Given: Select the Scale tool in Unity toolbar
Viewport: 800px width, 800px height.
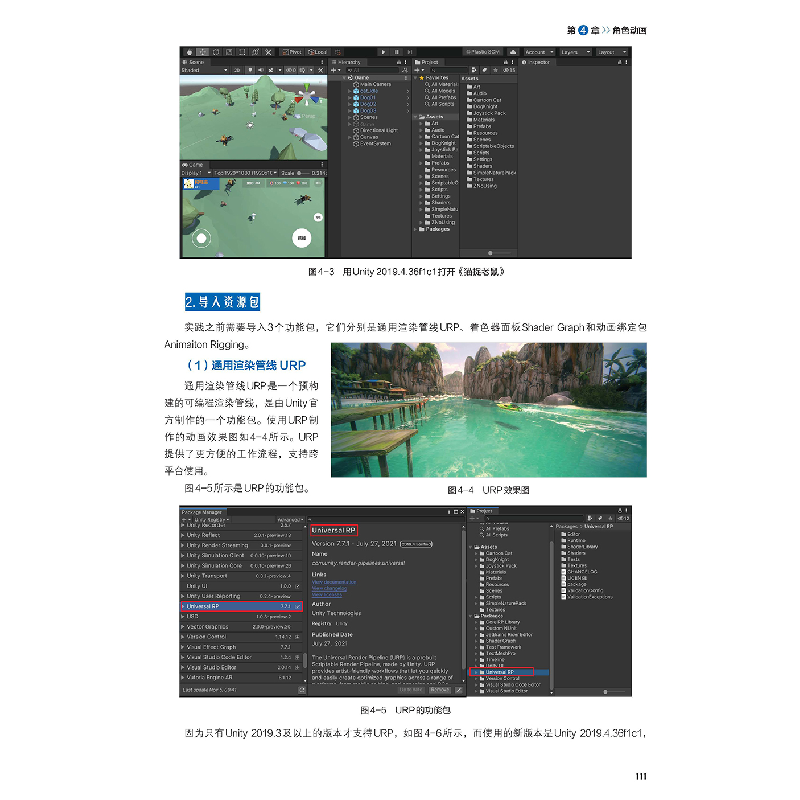Looking at the screenshot, I should pyautogui.click(x=229, y=52).
